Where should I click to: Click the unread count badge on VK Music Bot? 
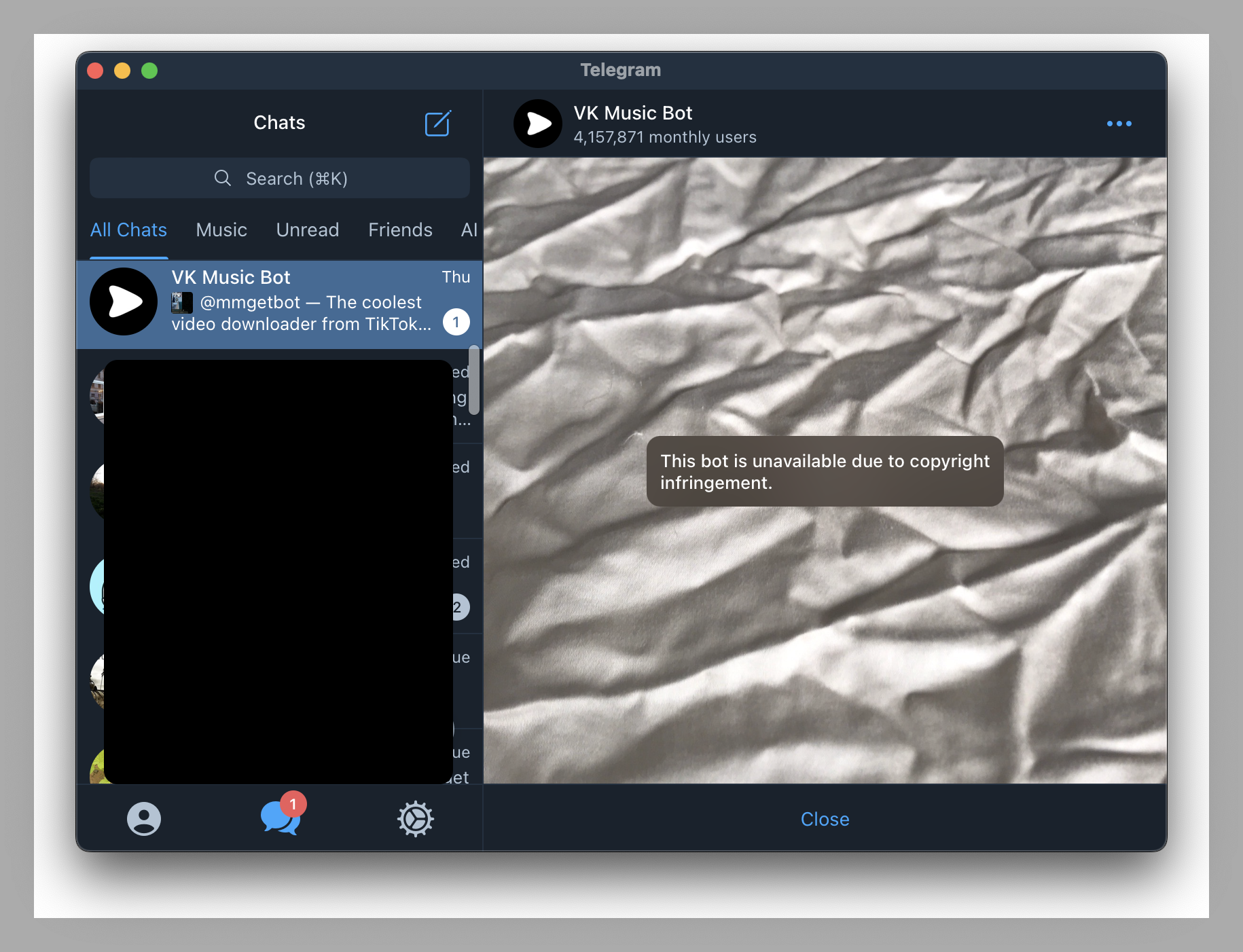click(456, 322)
